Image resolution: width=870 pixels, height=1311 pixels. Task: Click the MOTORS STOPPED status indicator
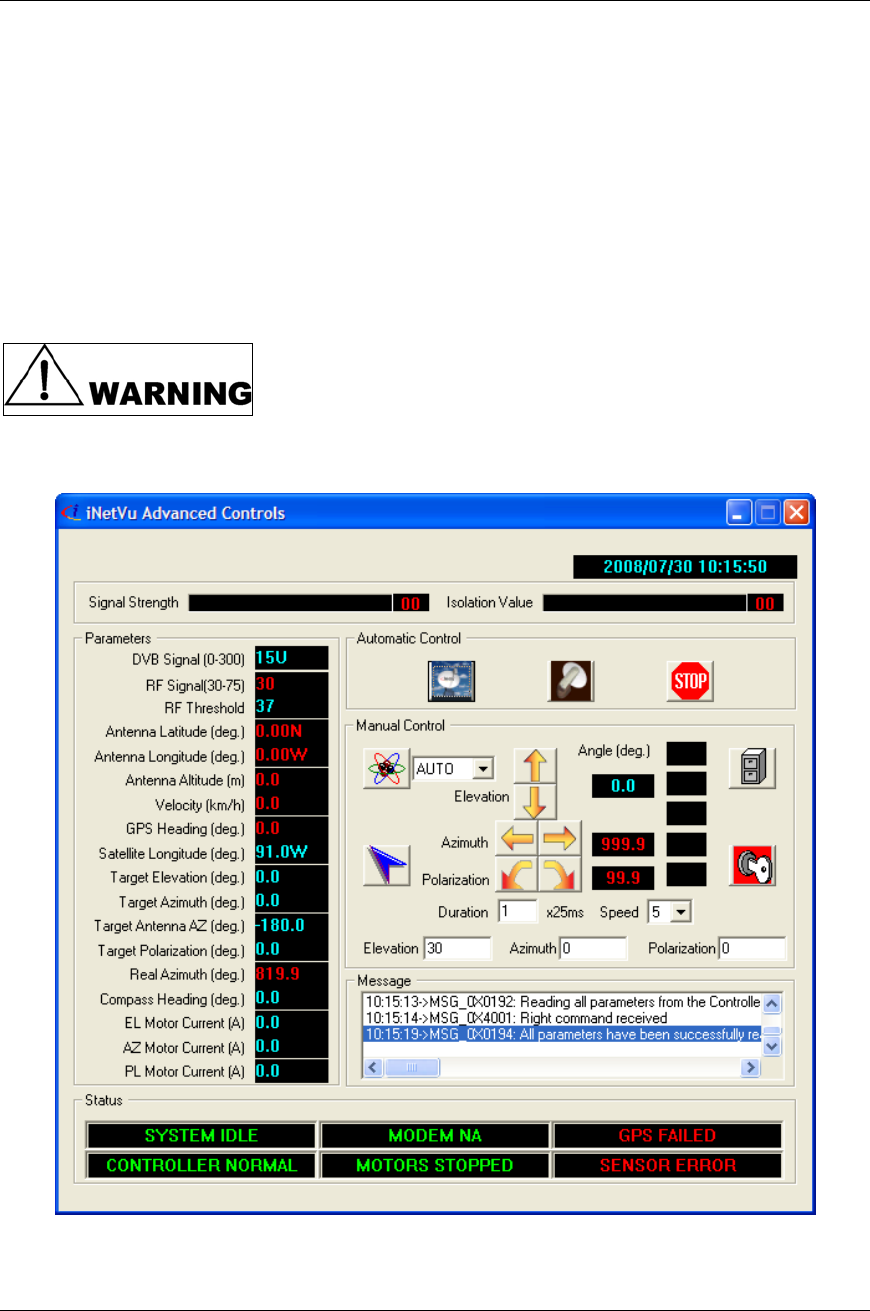(435, 1166)
